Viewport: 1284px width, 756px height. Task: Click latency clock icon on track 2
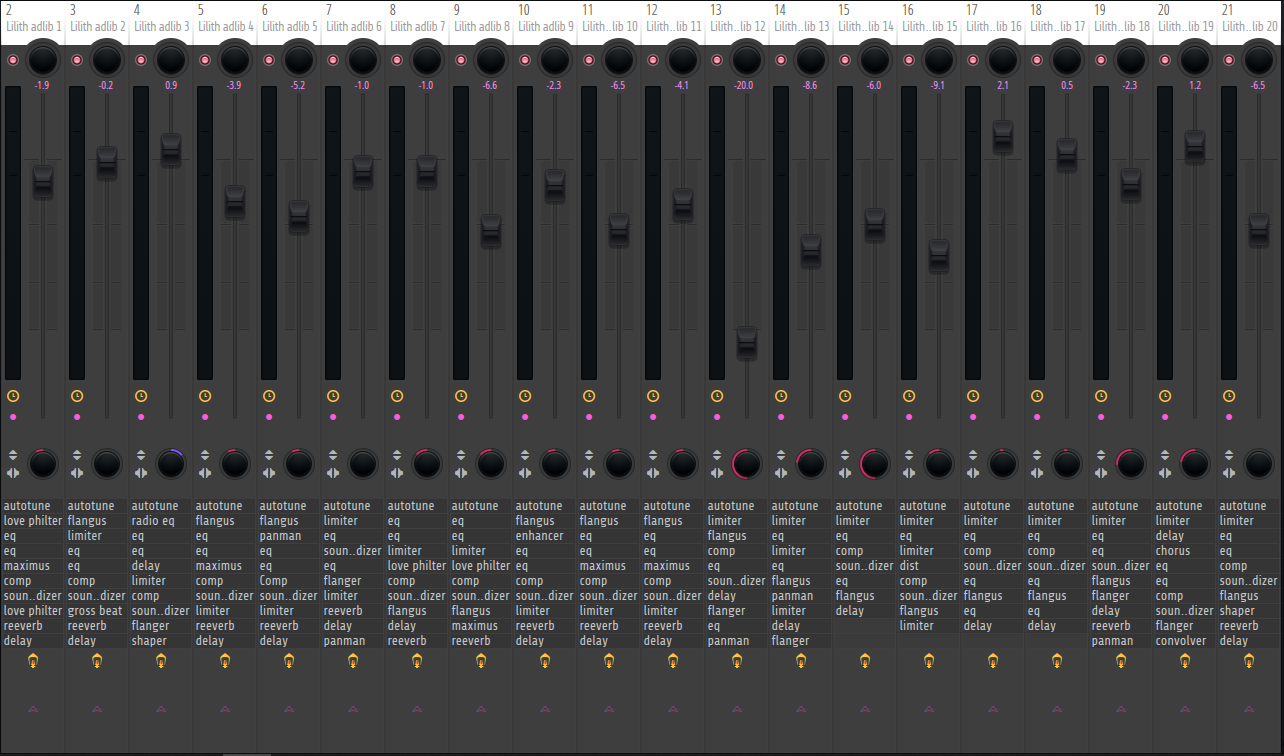[x=13, y=396]
